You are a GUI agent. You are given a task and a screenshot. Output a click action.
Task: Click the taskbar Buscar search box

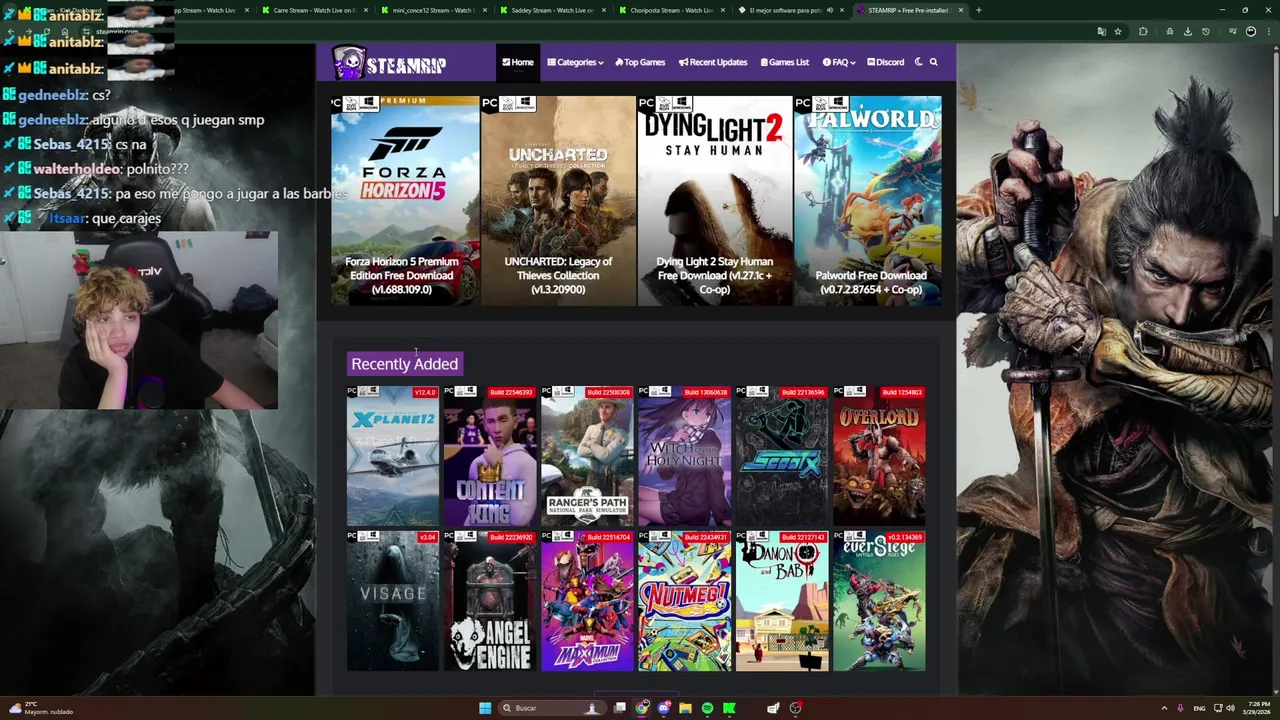click(x=550, y=708)
